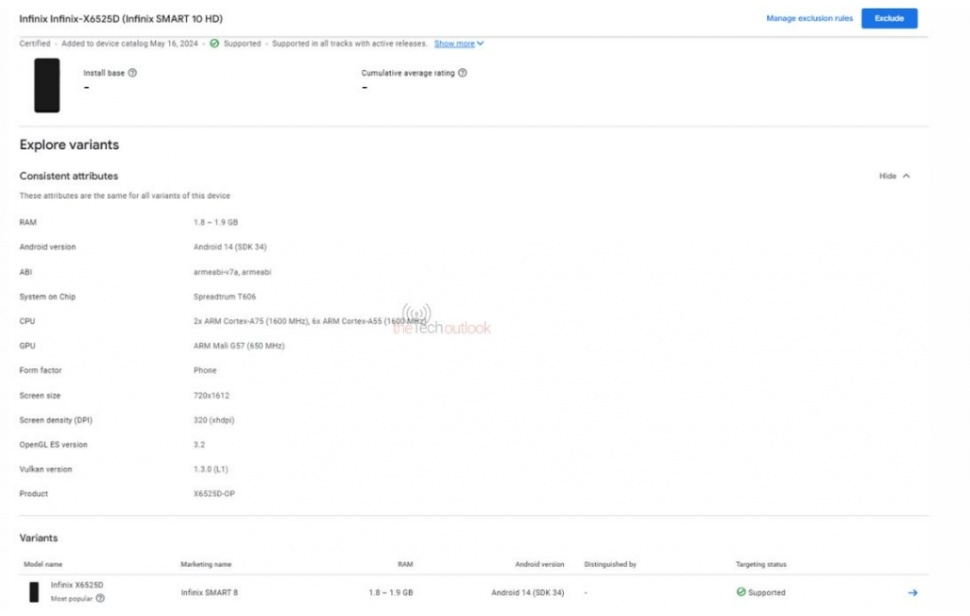This screenshot has height=616, width=970.
Task: Open Infinix X6525D variant arrow
Action: tap(912, 592)
